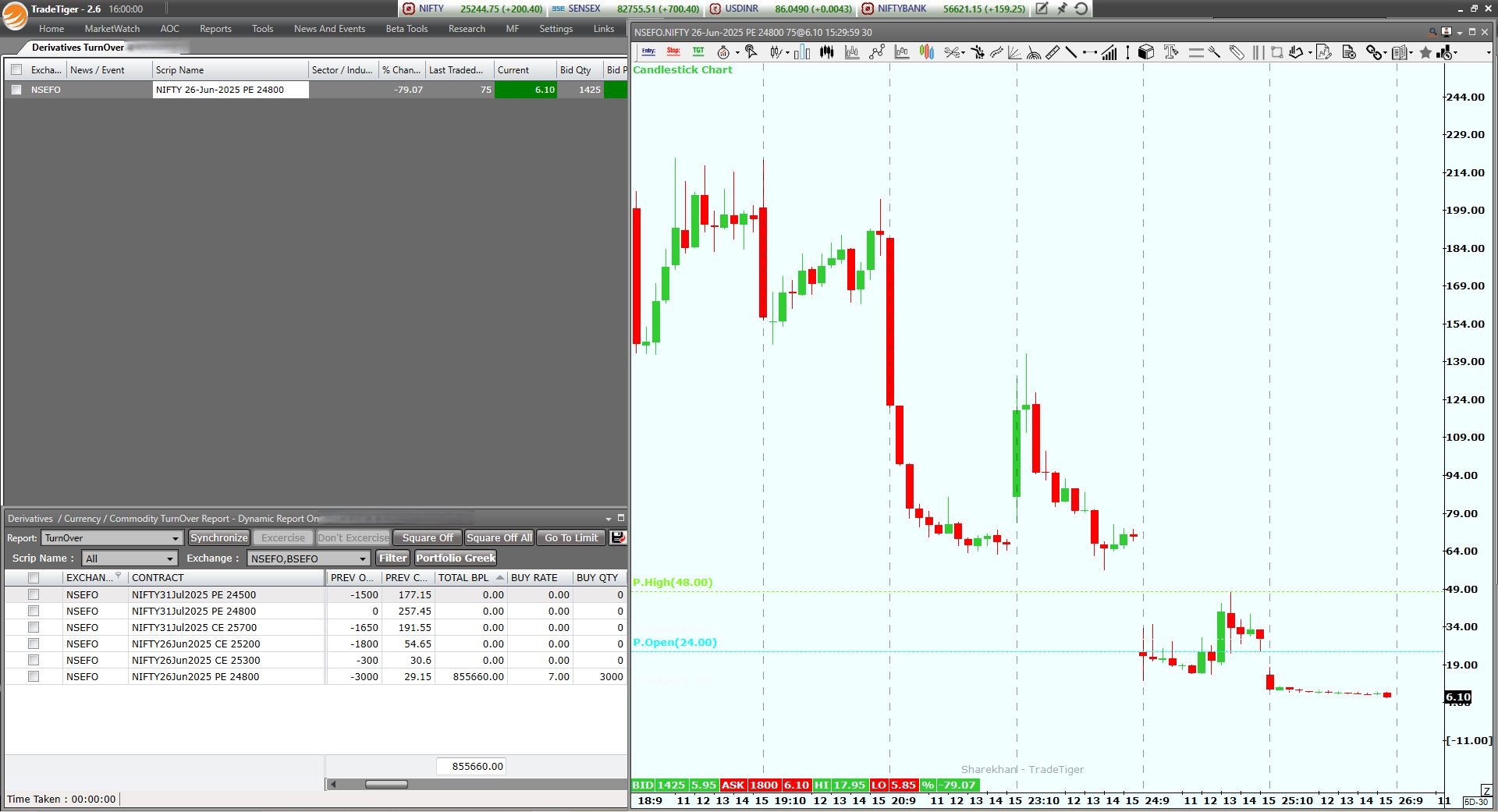Select the parallel horizontal lines tool
The image size is (1498, 812).
[1196, 52]
